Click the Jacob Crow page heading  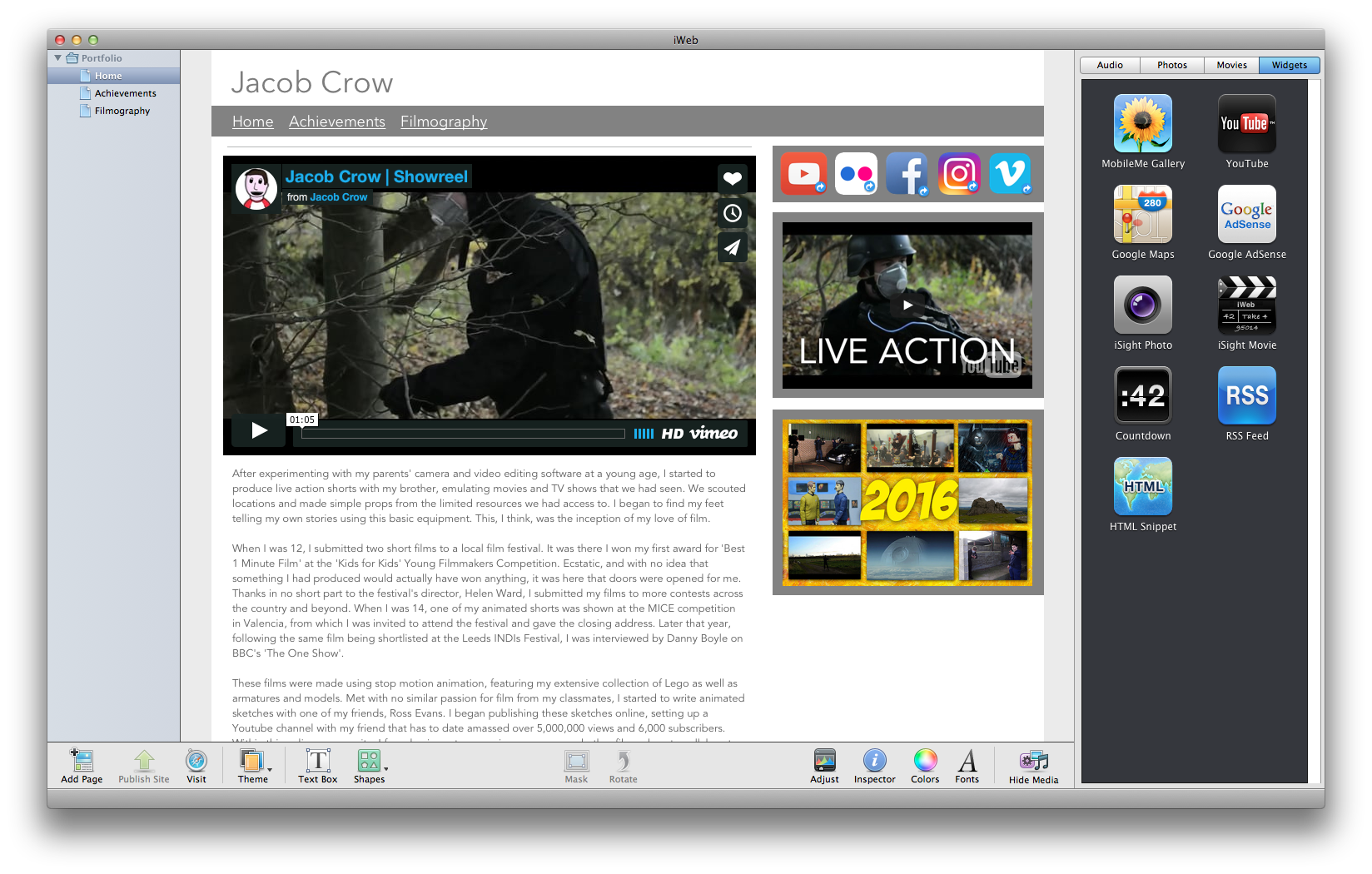(x=312, y=82)
